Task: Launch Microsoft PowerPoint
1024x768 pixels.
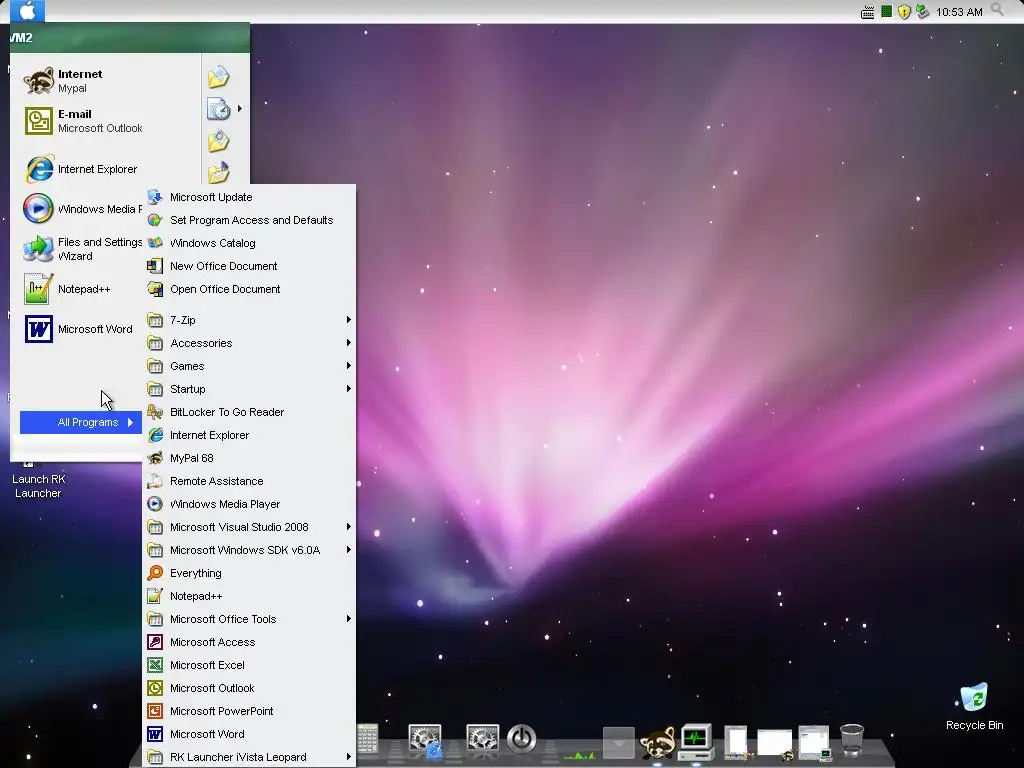Action: coord(249,711)
